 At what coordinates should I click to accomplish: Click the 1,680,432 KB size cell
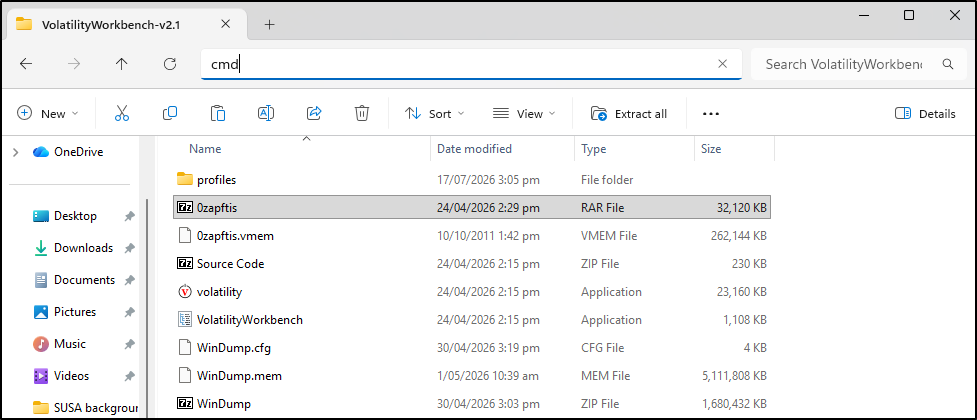tap(735, 404)
